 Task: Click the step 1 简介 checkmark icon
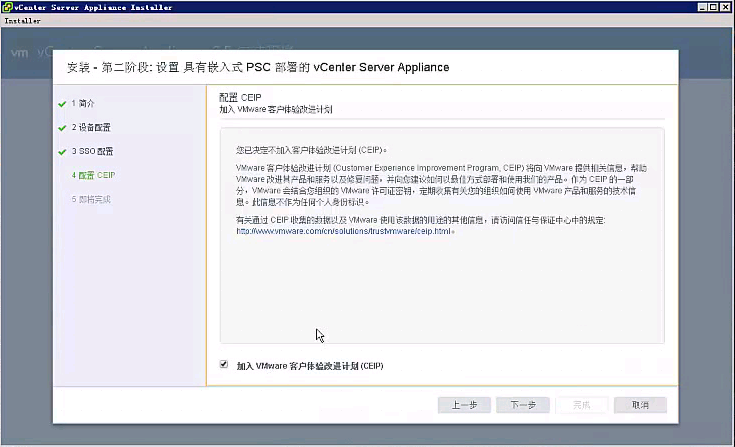point(62,104)
